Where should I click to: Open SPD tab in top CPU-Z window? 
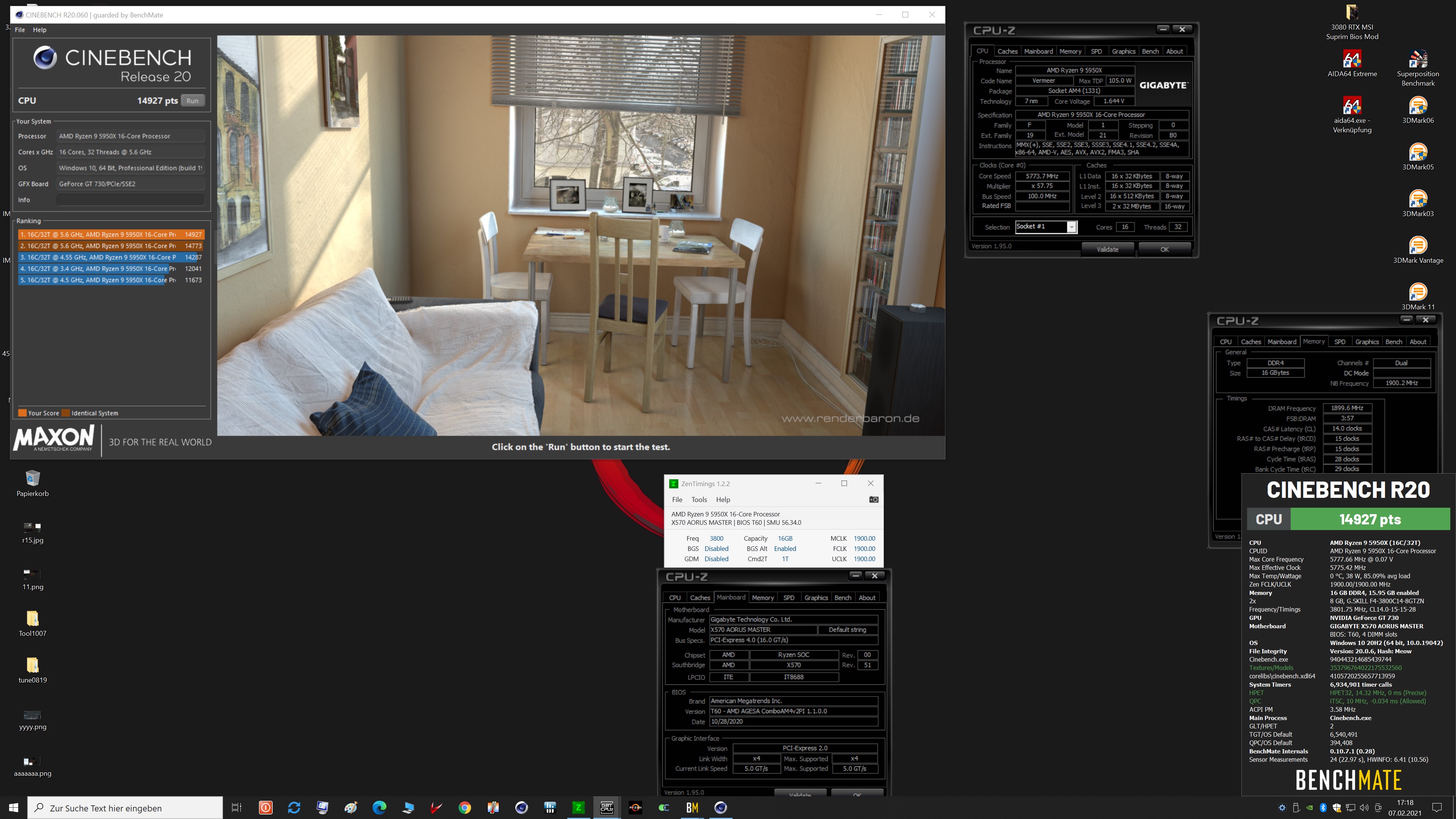coord(1096,51)
